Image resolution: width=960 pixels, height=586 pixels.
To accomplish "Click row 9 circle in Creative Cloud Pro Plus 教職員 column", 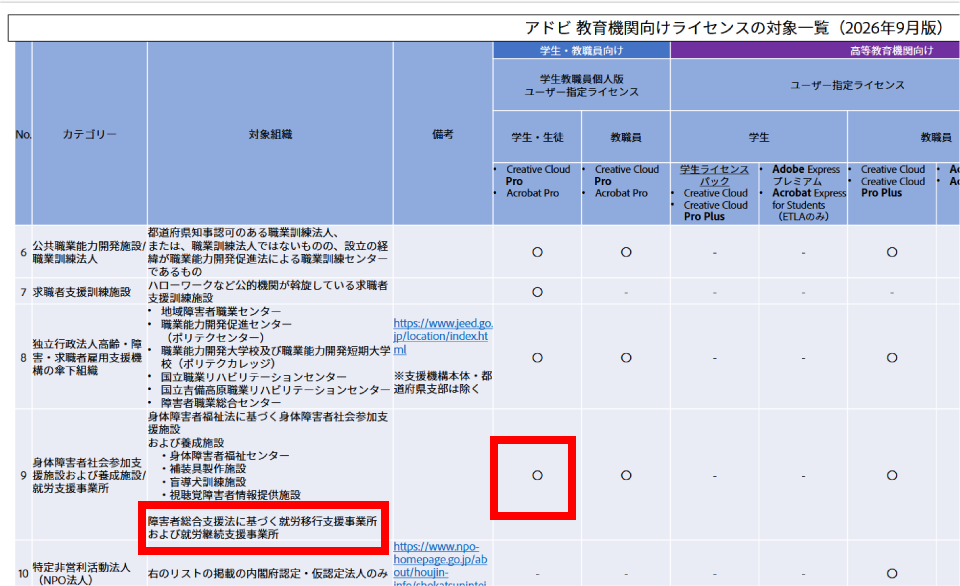I will click(892, 475).
